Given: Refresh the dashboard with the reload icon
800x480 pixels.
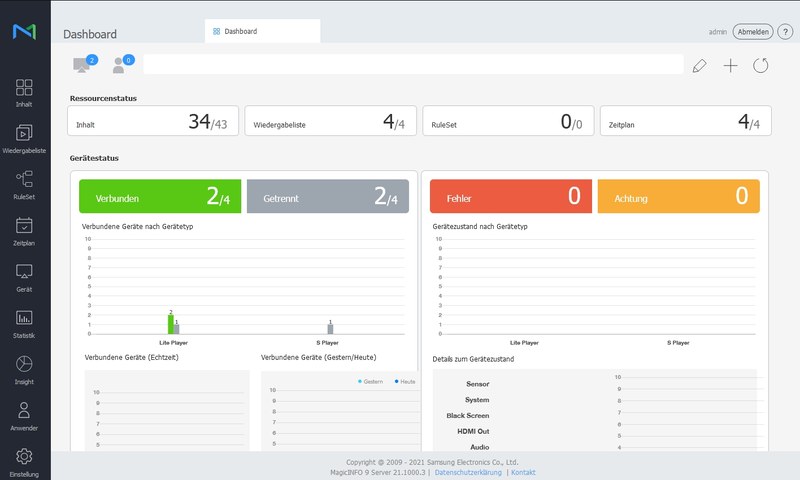Looking at the screenshot, I should pos(761,65).
